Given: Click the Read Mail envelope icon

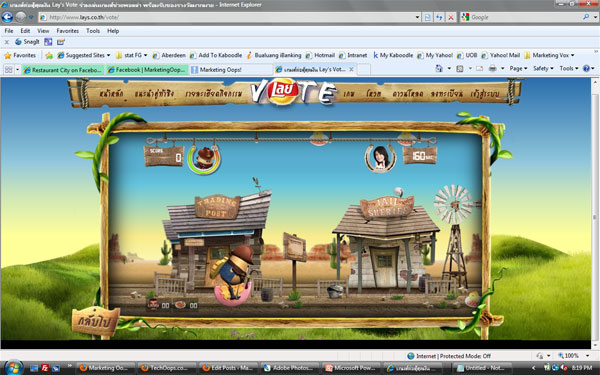Looking at the screenshot, I should pos(479,68).
